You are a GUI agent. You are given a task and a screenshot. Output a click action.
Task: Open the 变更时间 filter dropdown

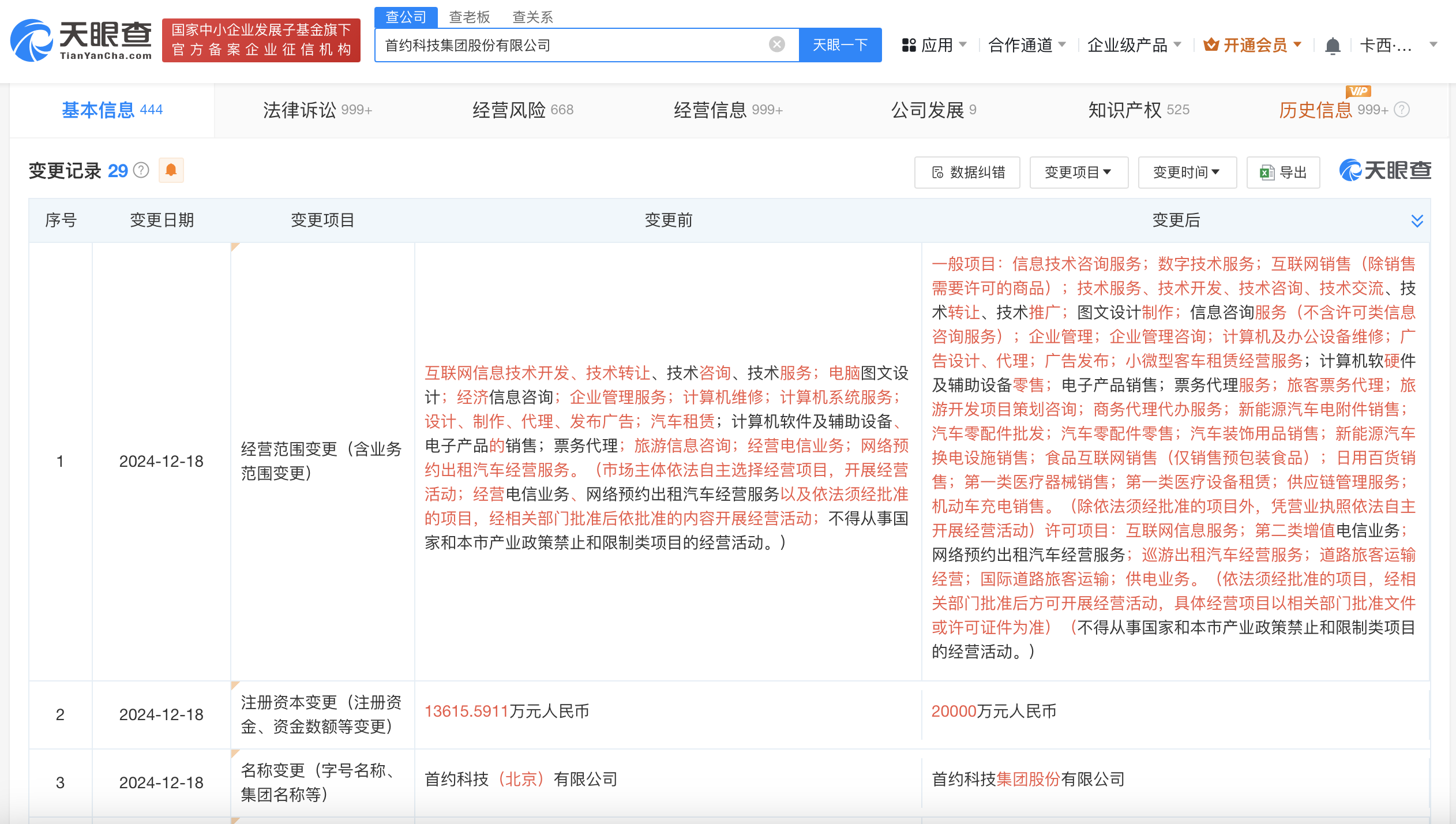[1187, 172]
